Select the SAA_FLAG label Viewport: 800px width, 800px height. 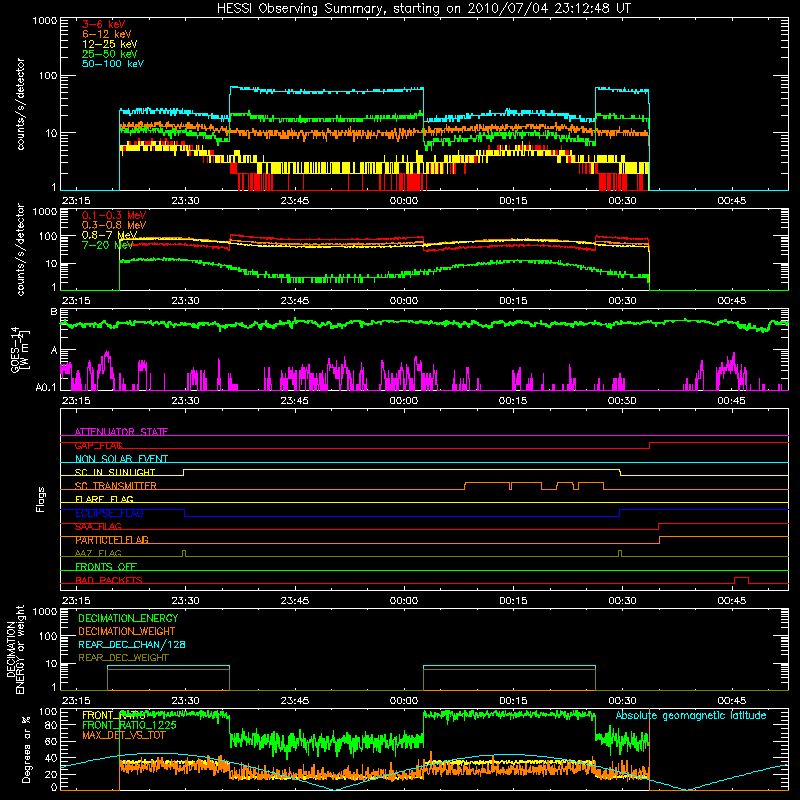(x=98, y=526)
